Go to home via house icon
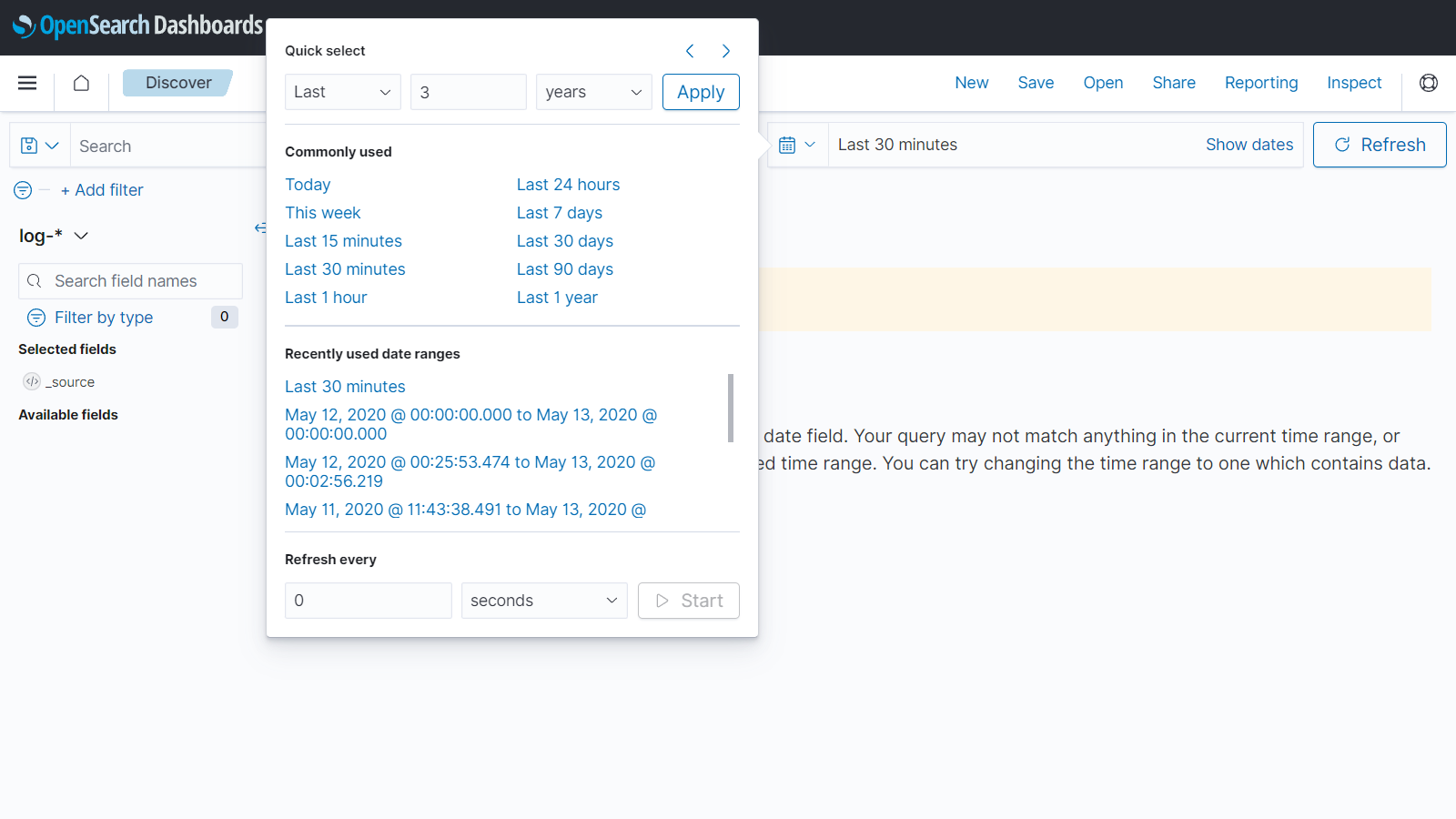Screen dimensions: 1456x819 [81, 83]
